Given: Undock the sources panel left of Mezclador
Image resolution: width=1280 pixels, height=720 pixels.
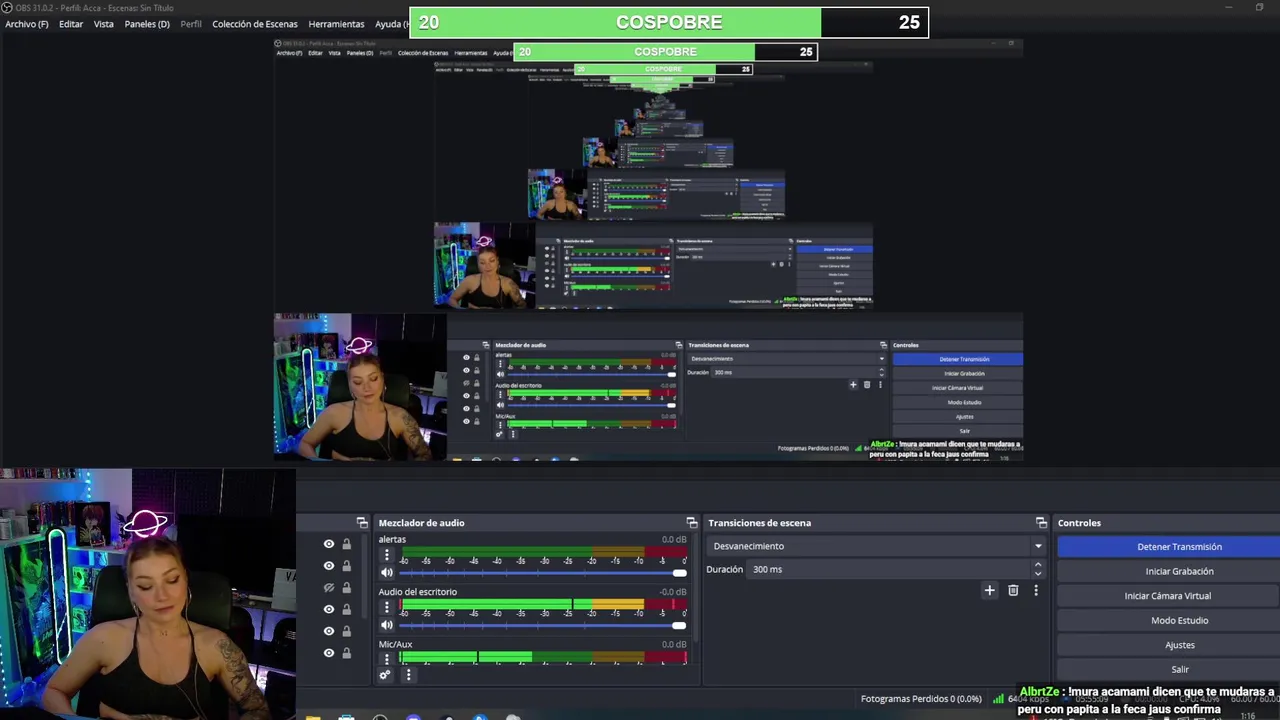Looking at the screenshot, I should point(362,523).
